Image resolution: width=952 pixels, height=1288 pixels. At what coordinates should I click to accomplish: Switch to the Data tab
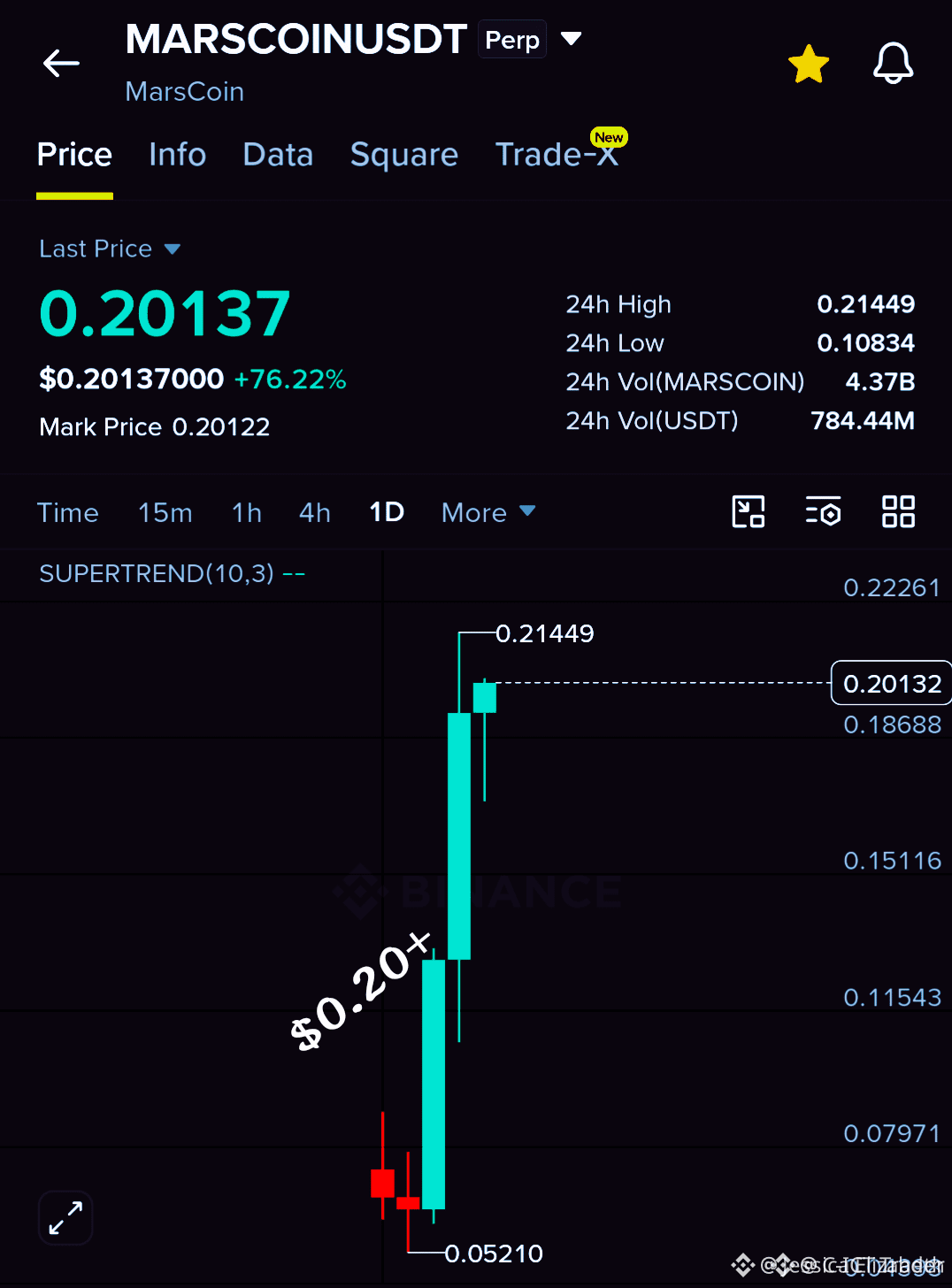tap(278, 155)
